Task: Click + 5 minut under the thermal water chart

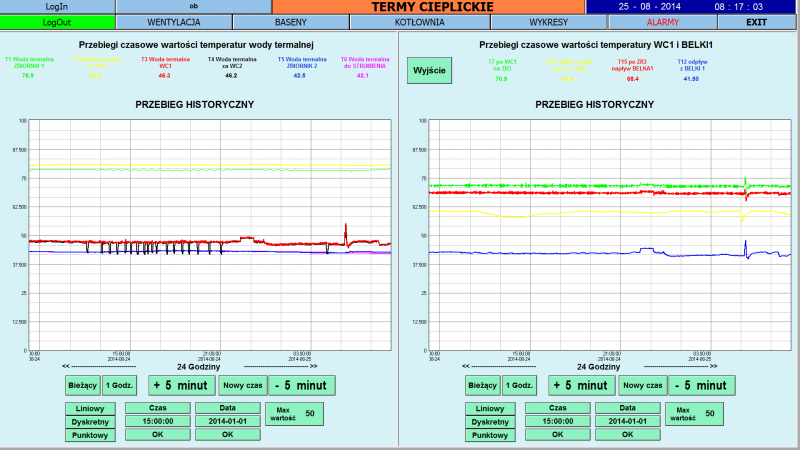Action: click(182, 385)
